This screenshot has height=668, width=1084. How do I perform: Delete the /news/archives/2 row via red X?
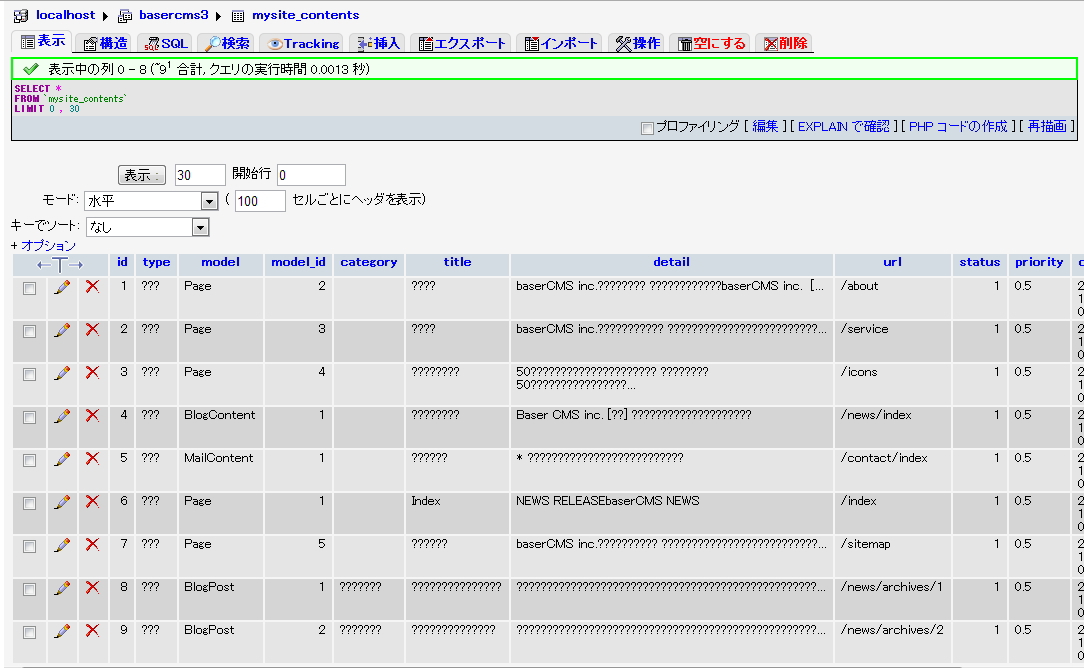(x=92, y=630)
